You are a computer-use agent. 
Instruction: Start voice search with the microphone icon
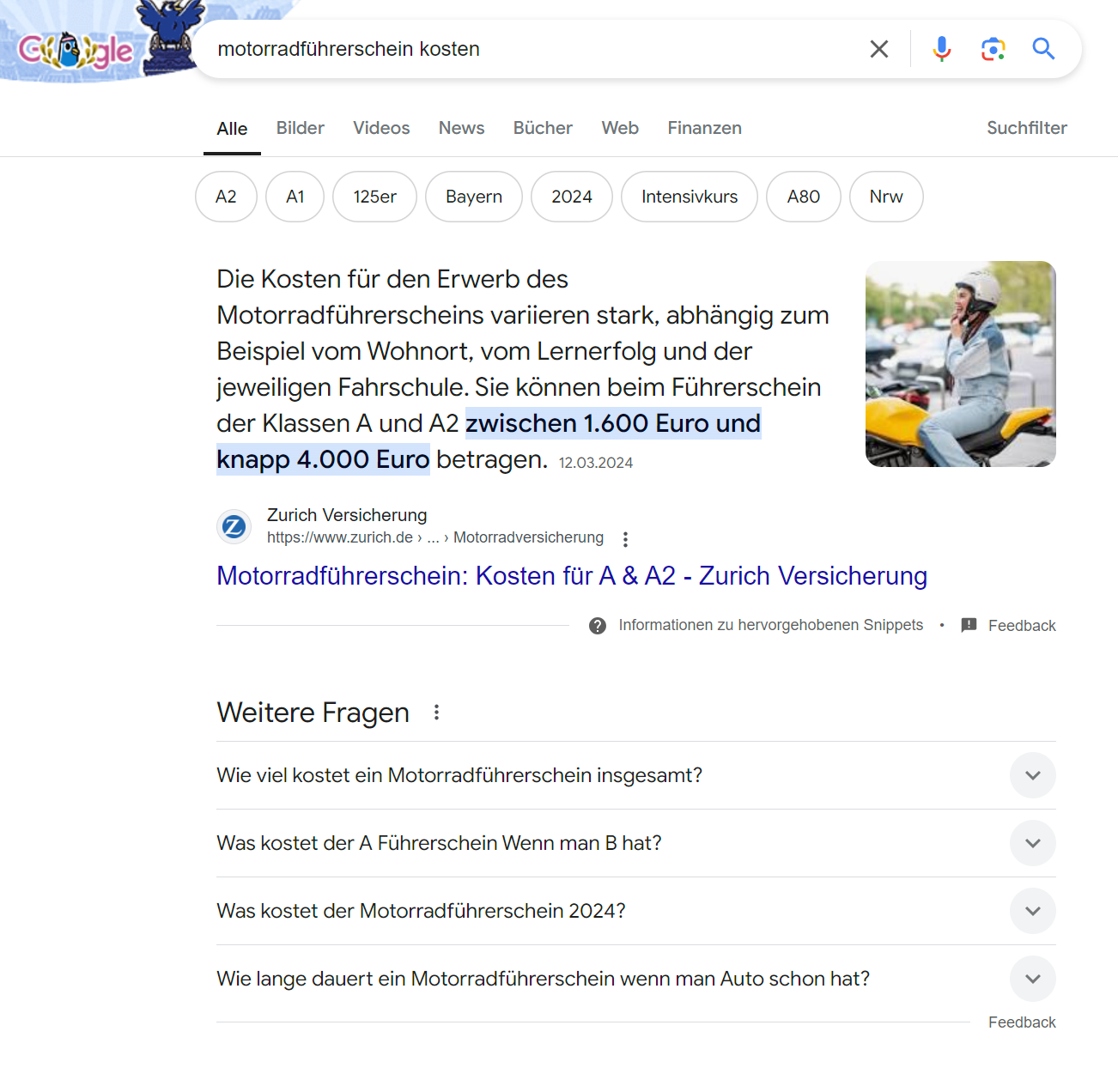[941, 49]
